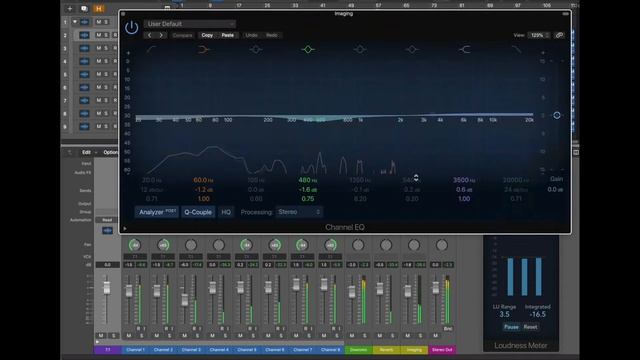Collapse track 1 disclosure triangle
Image resolution: width=640 pixels, height=360 pixels.
[75, 22]
